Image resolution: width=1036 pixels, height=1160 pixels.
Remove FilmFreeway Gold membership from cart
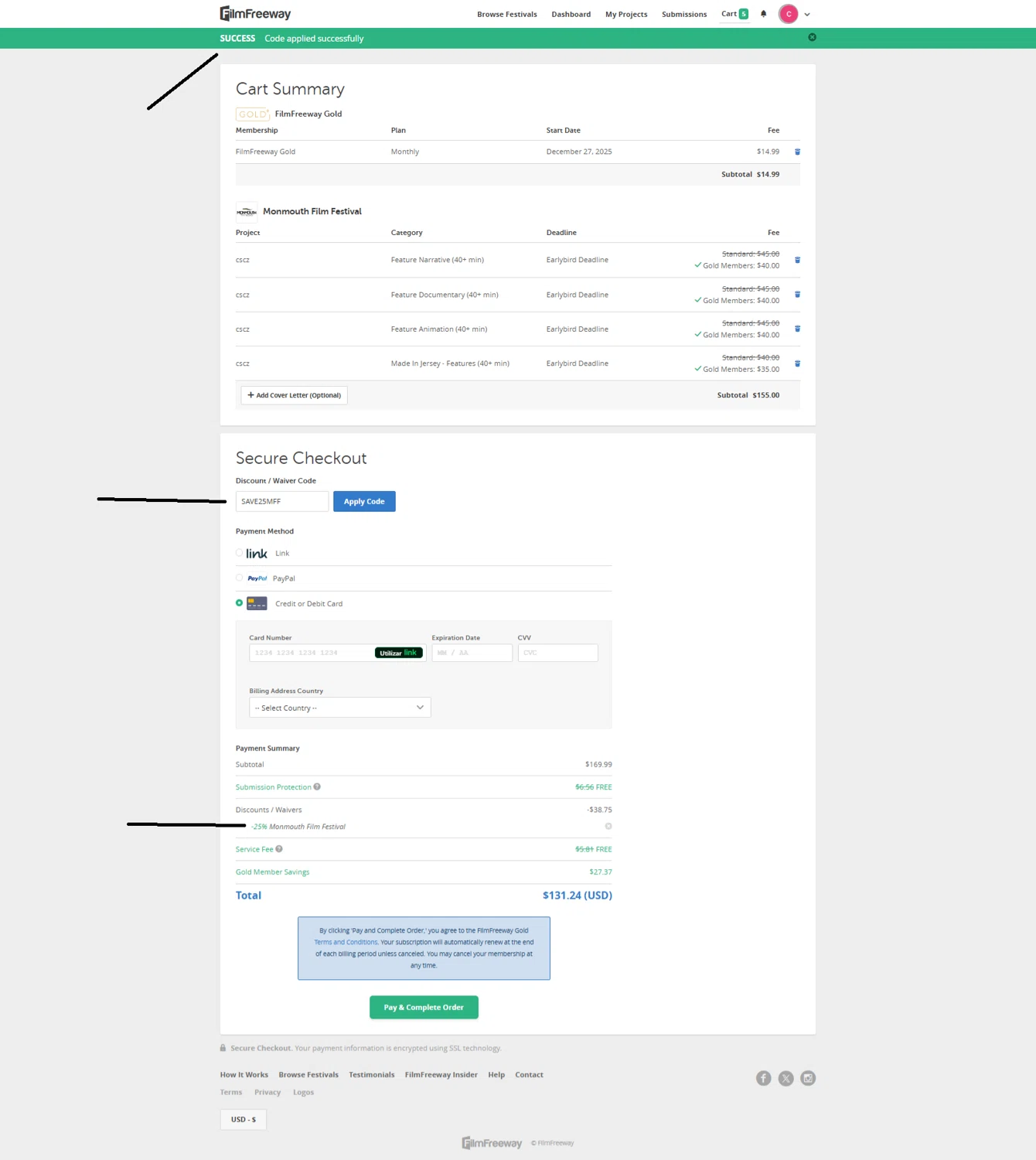(797, 152)
